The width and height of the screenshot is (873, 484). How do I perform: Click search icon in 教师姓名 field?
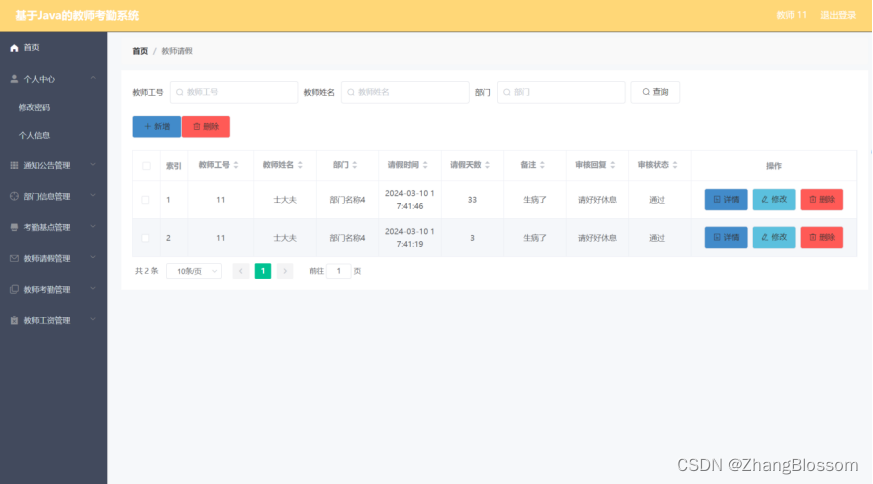coord(351,92)
